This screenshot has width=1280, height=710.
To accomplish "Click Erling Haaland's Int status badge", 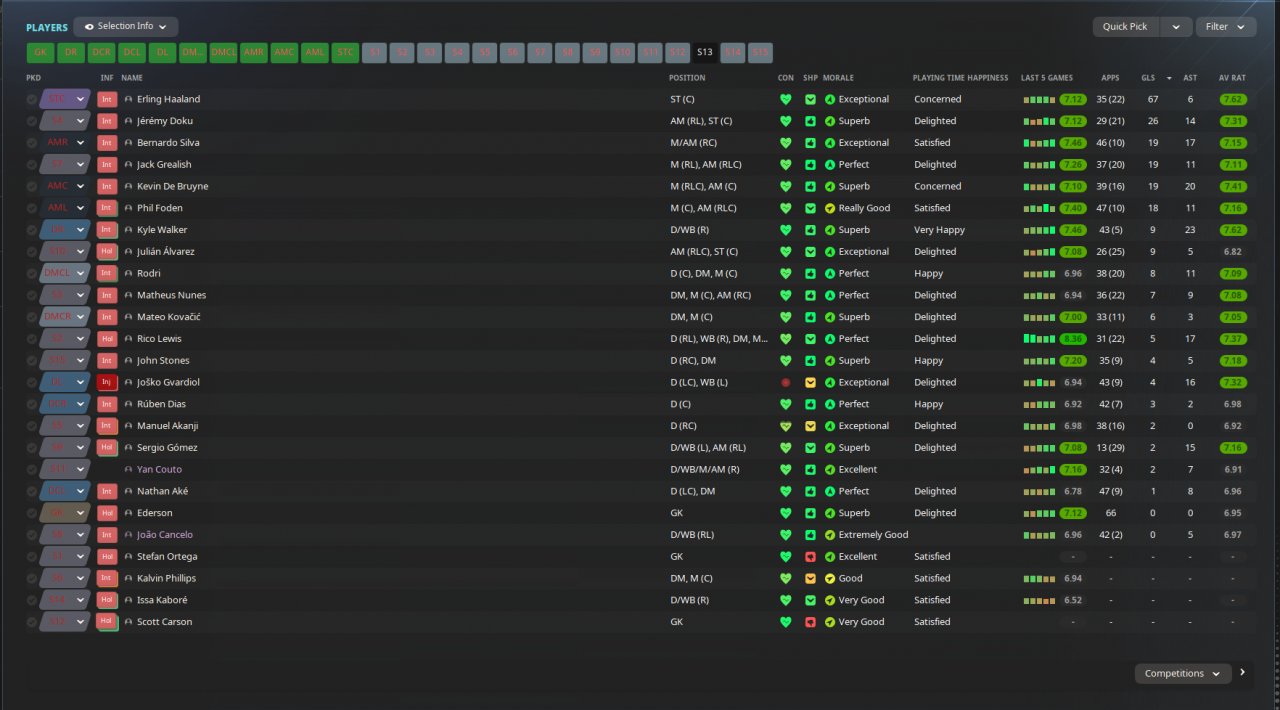I will pos(107,99).
